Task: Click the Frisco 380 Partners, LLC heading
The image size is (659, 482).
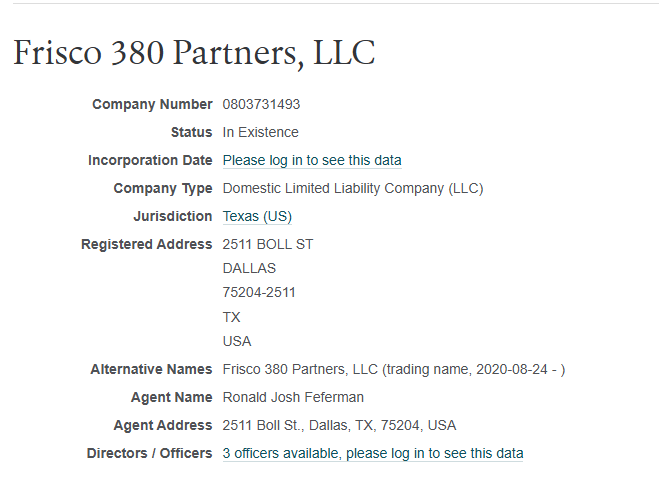Action: [x=194, y=53]
